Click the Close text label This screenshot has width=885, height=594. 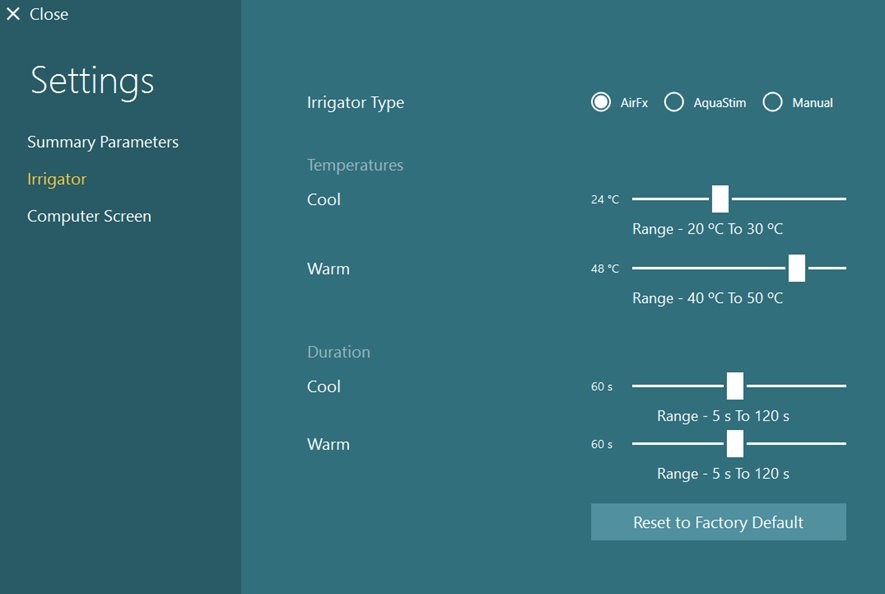pyautogui.click(x=49, y=15)
